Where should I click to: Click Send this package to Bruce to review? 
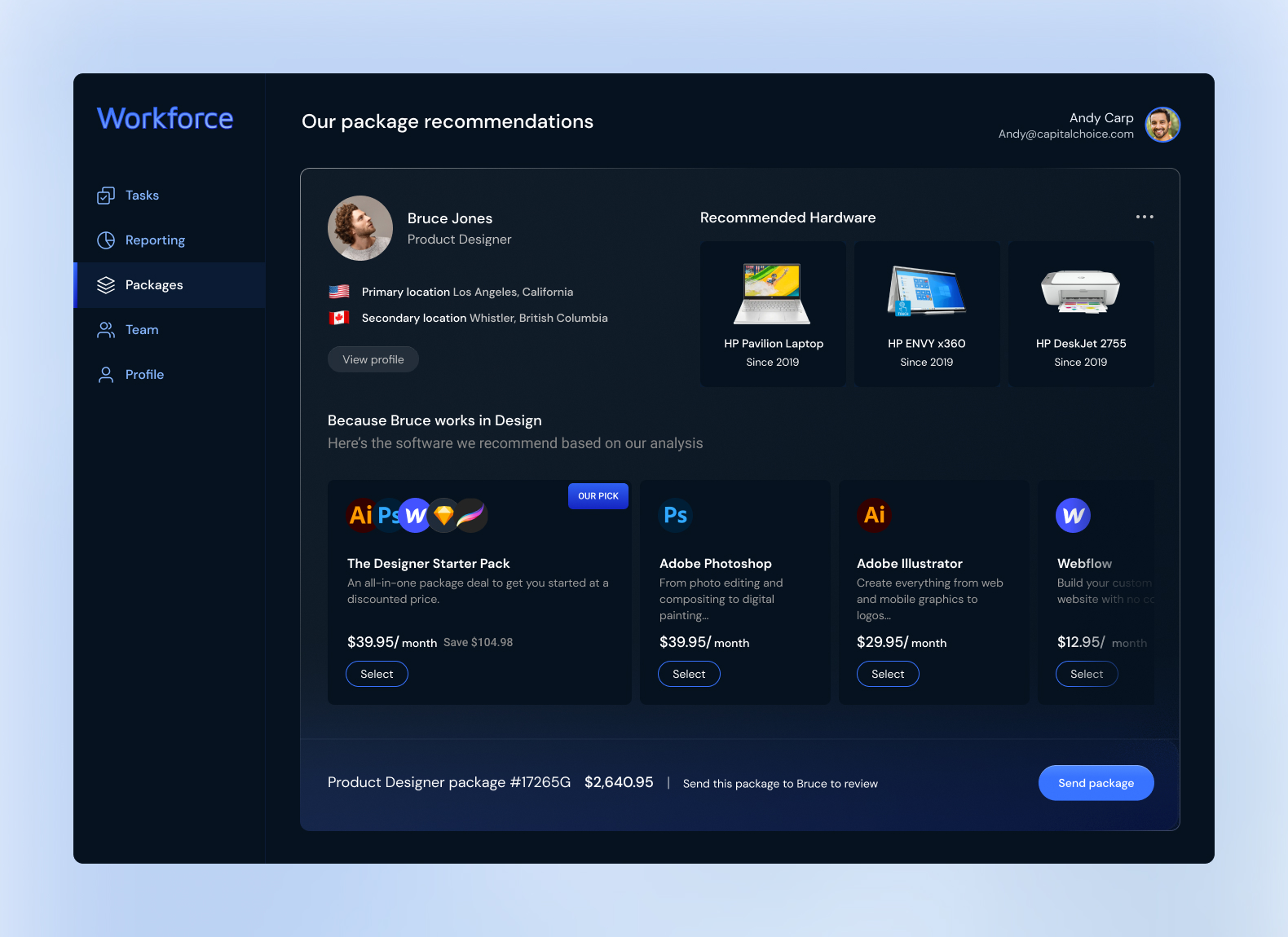pyautogui.click(x=780, y=784)
